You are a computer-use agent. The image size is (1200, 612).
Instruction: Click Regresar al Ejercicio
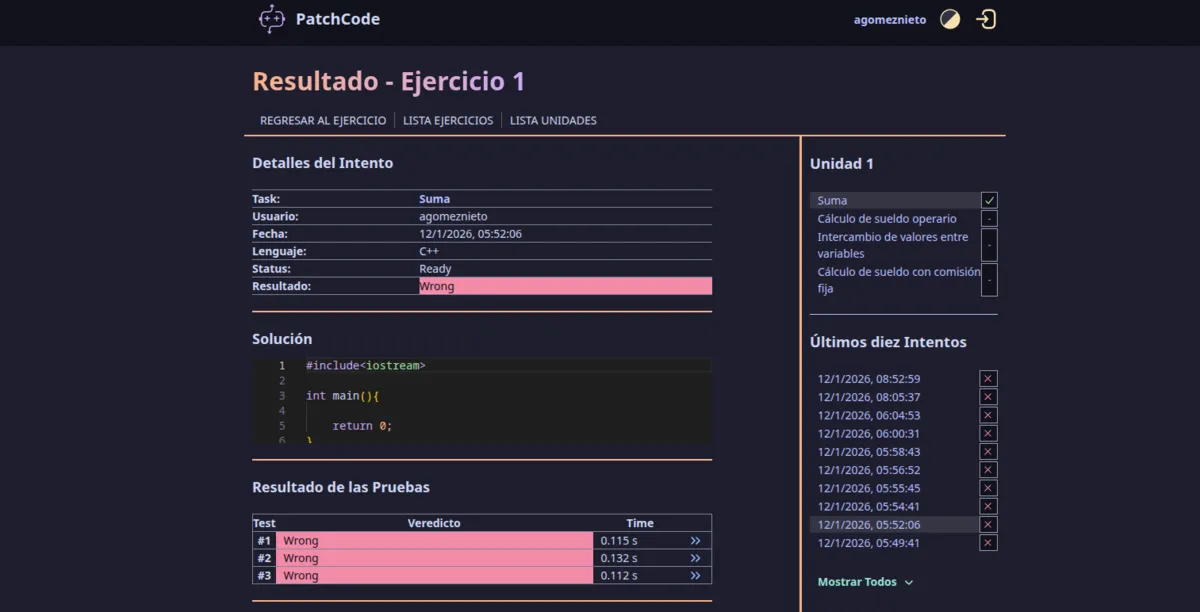(322, 120)
